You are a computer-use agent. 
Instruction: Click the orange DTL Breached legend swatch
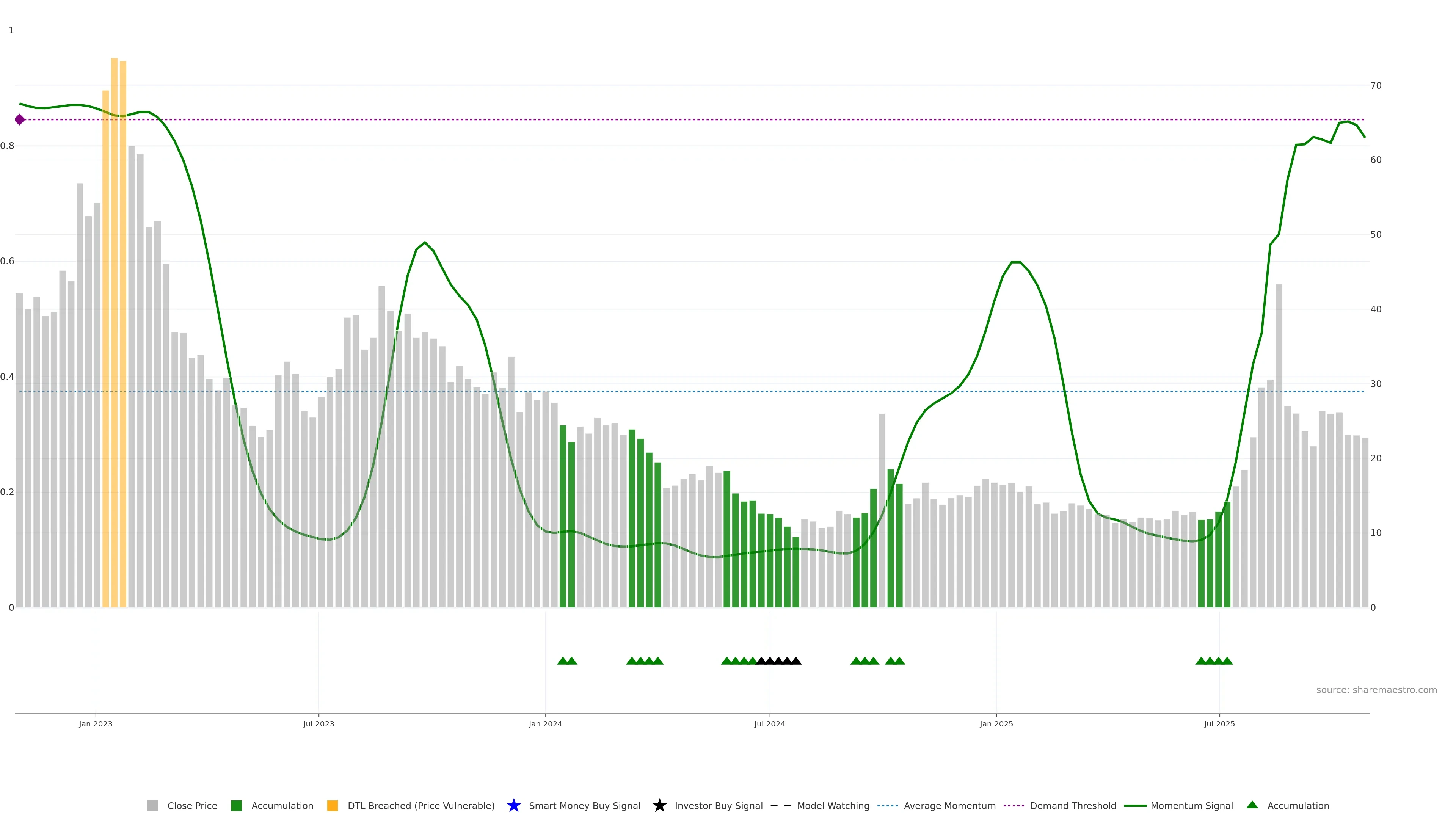333,805
